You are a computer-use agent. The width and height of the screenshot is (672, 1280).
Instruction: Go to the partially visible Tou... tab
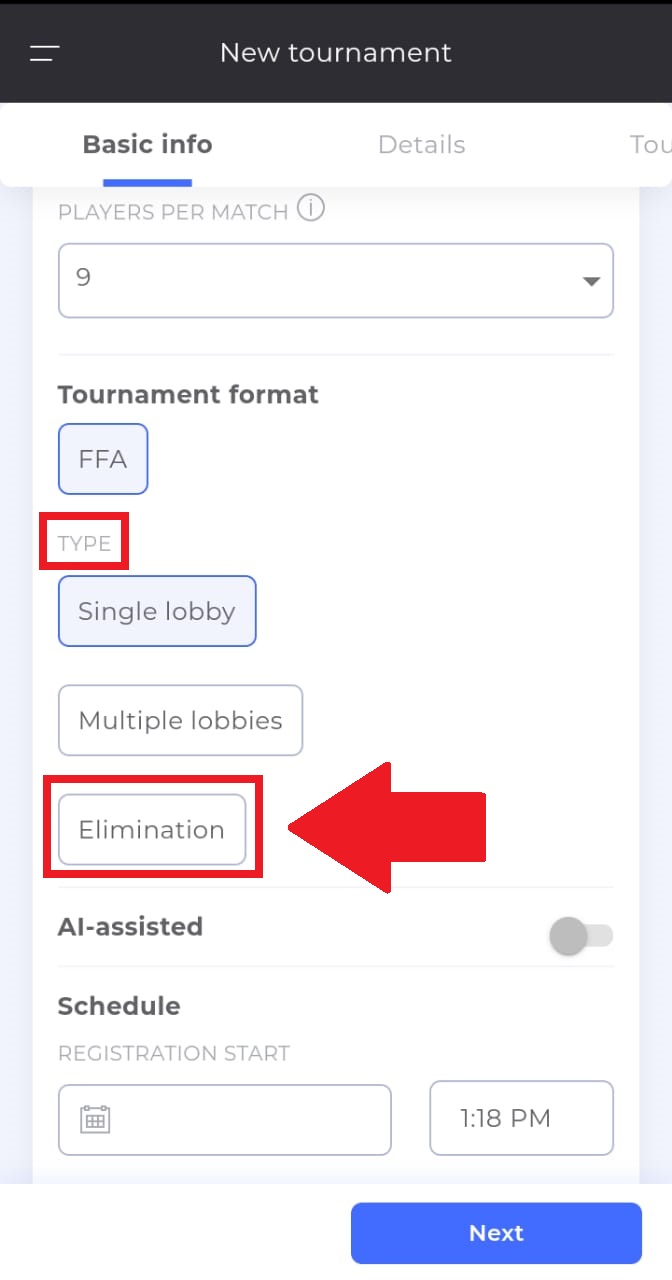[x=650, y=144]
